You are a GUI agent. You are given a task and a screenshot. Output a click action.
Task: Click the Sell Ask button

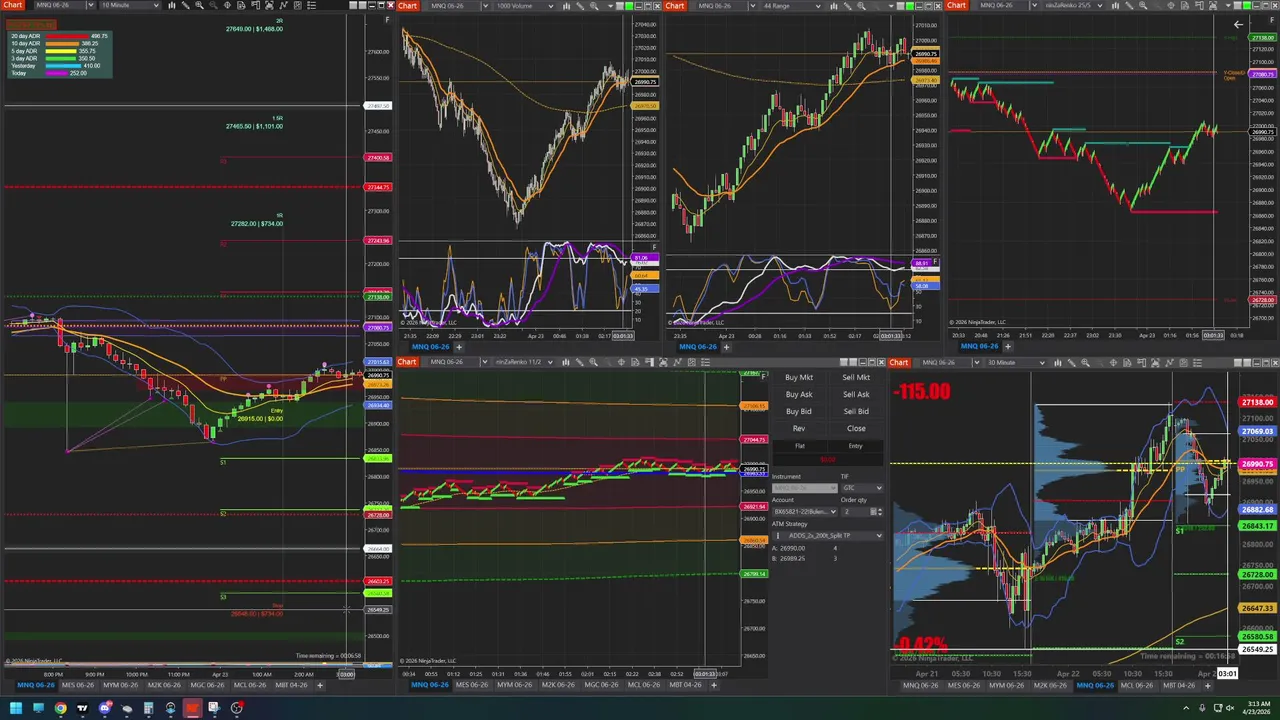[x=856, y=395]
